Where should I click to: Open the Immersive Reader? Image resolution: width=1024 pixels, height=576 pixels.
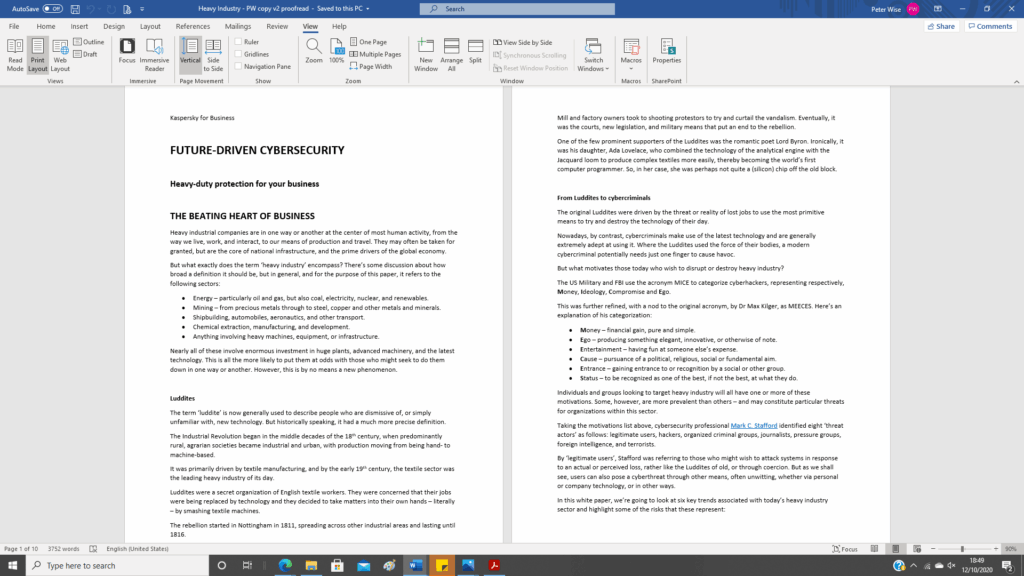(x=155, y=55)
